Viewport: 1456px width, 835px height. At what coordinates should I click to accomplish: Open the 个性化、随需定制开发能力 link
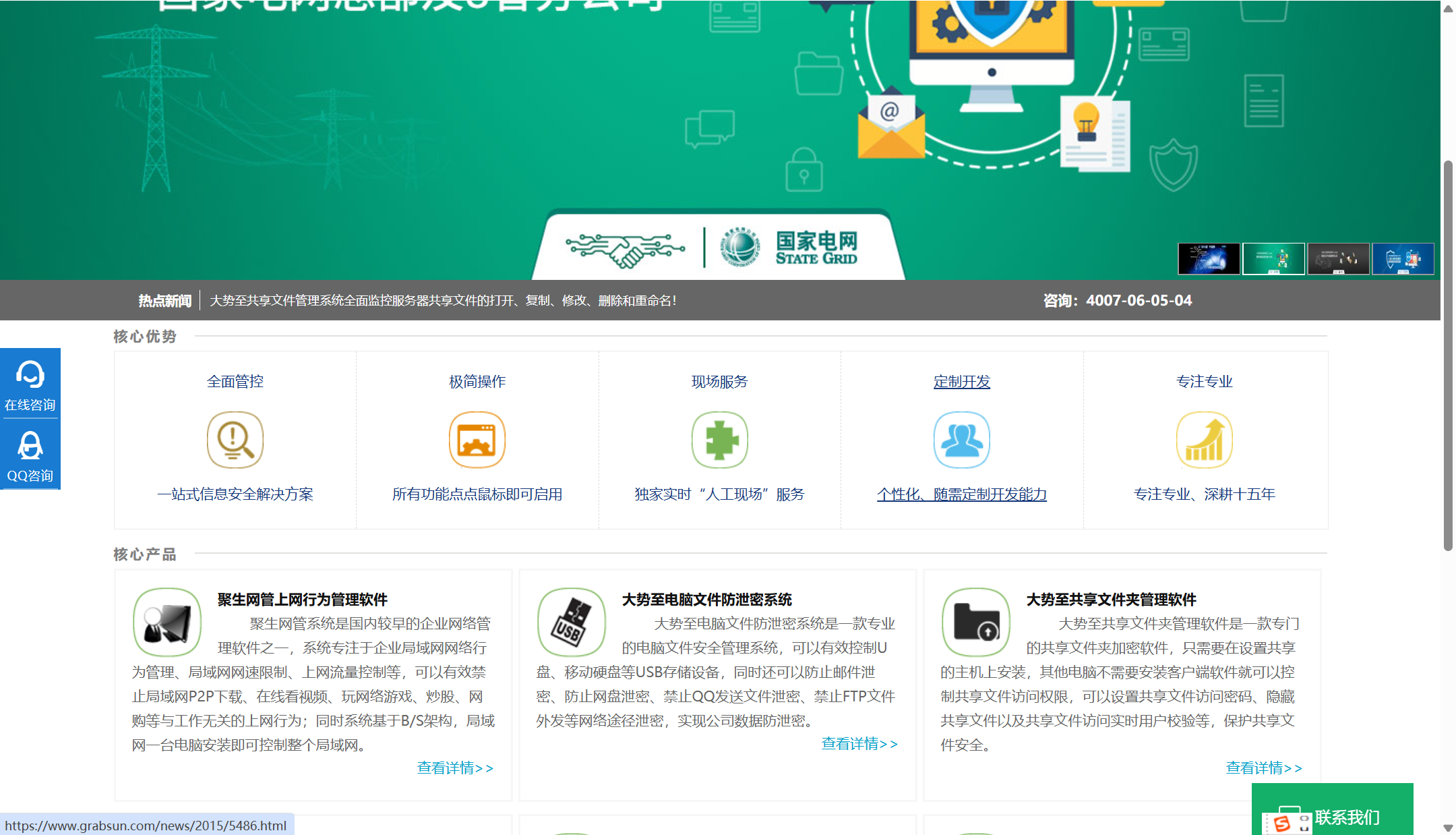[x=961, y=494]
